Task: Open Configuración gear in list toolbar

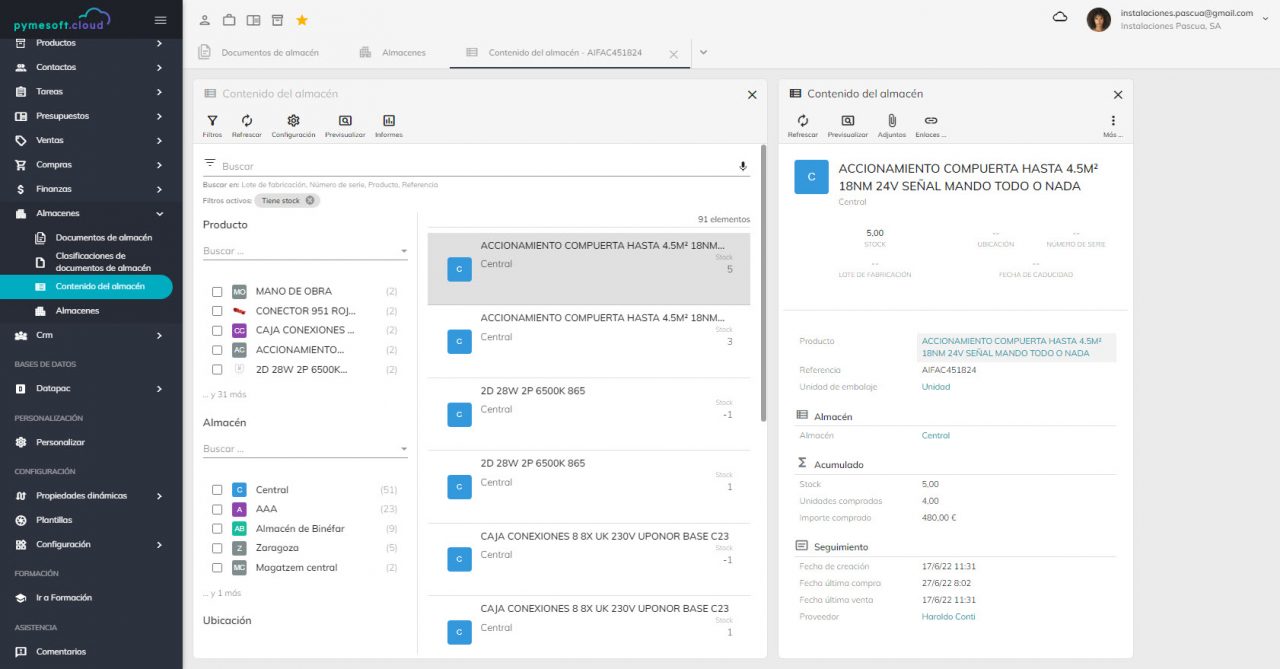Action: (293, 121)
